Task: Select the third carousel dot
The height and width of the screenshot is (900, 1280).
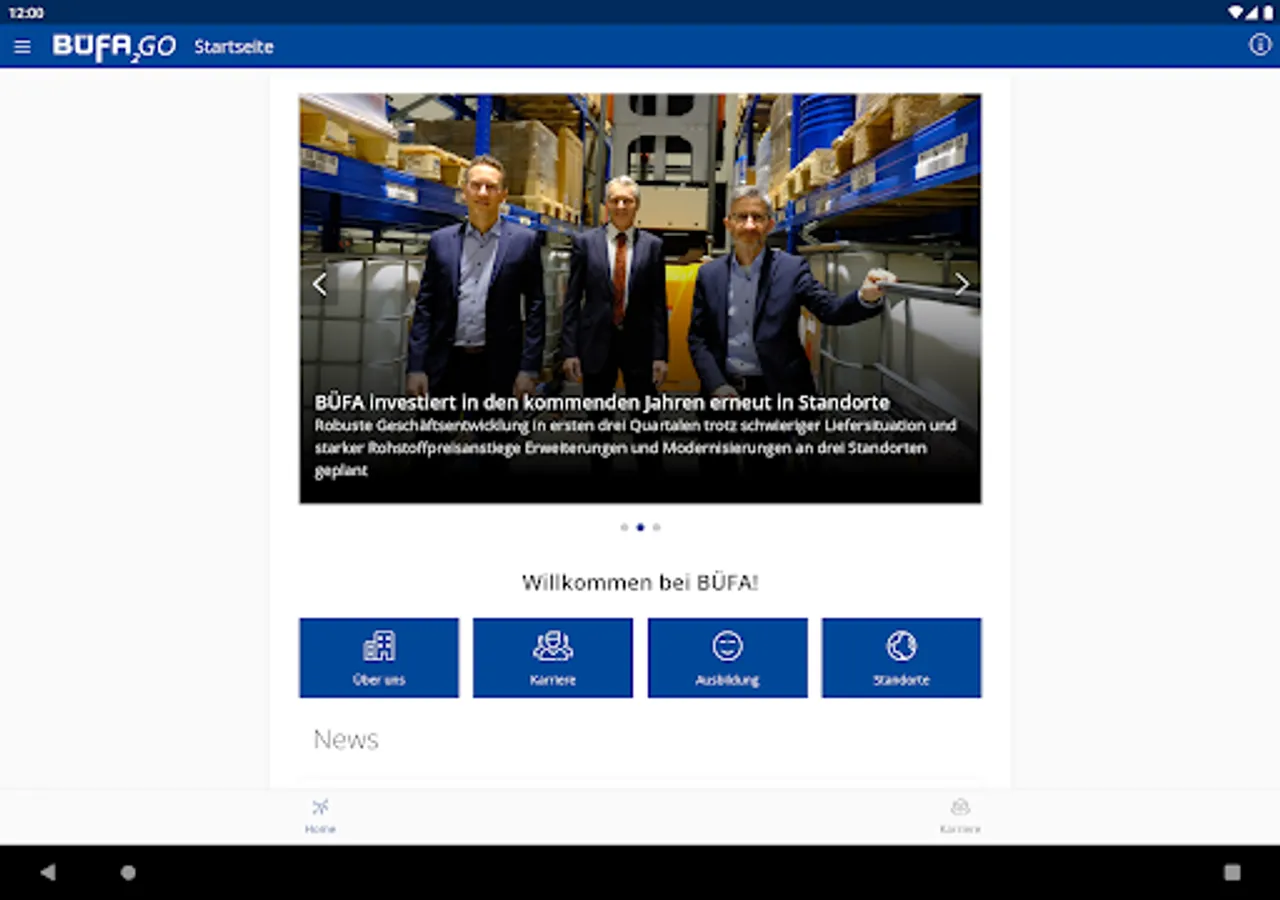Action: tap(656, 527)
